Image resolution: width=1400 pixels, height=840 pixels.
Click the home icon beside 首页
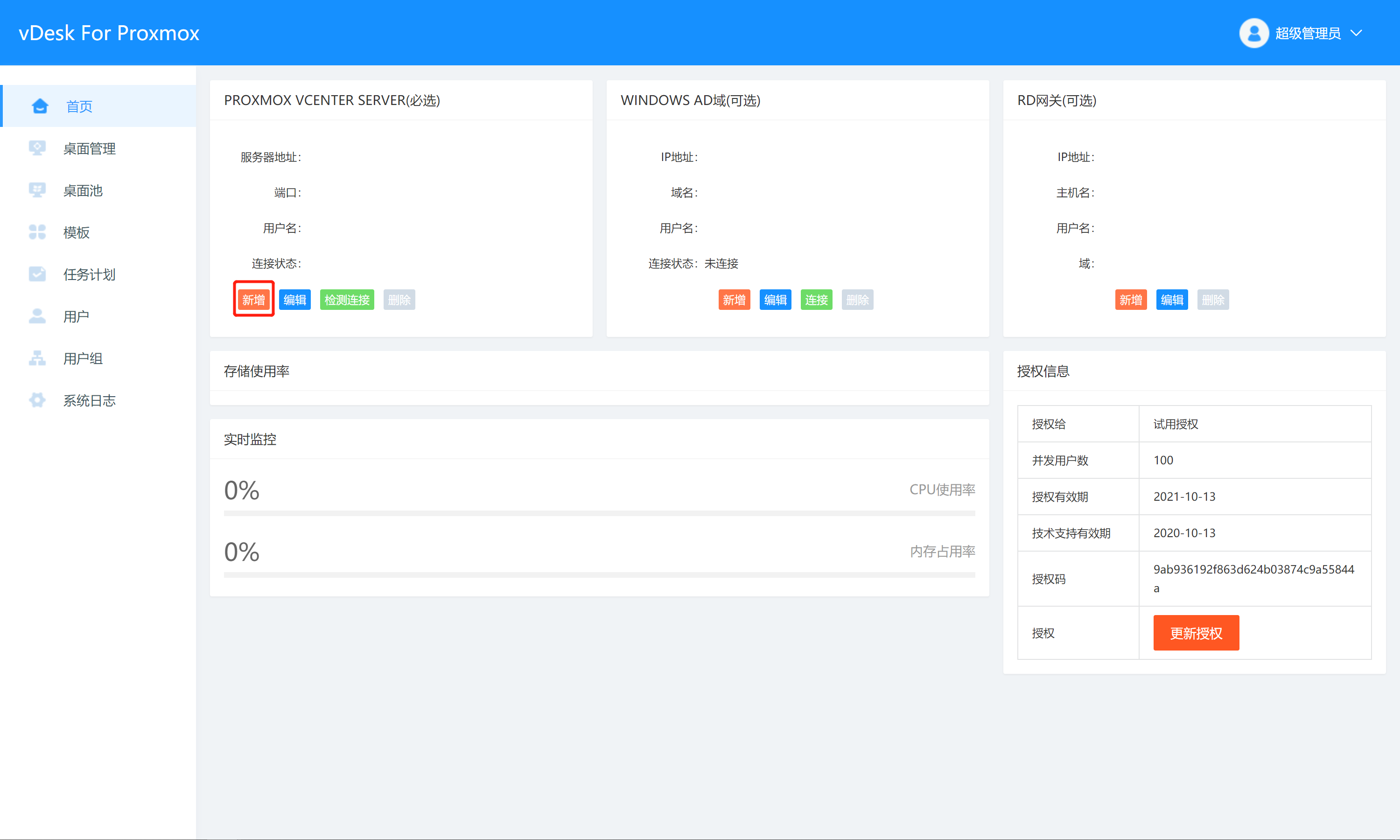tap(40, 106)
